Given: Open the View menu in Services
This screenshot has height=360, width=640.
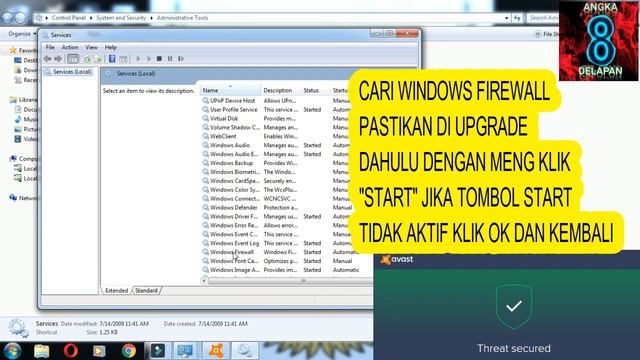Looking at the screenshot, I should click(91, 47).
